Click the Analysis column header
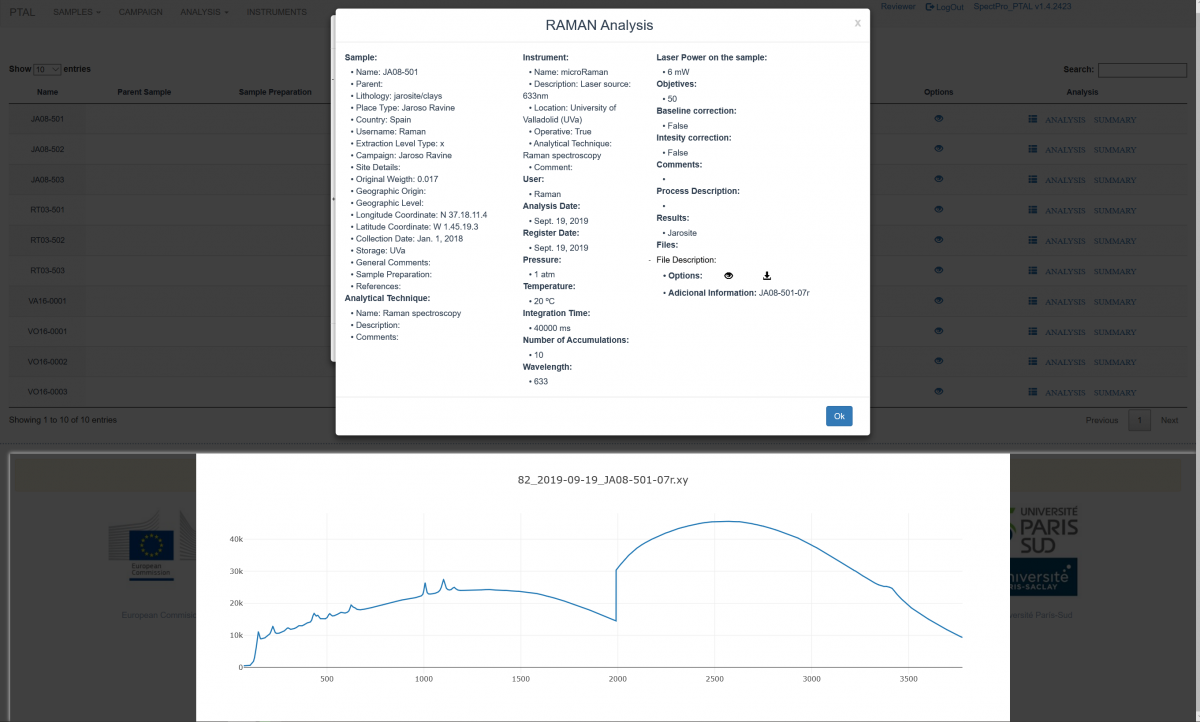 [1082, 92]
